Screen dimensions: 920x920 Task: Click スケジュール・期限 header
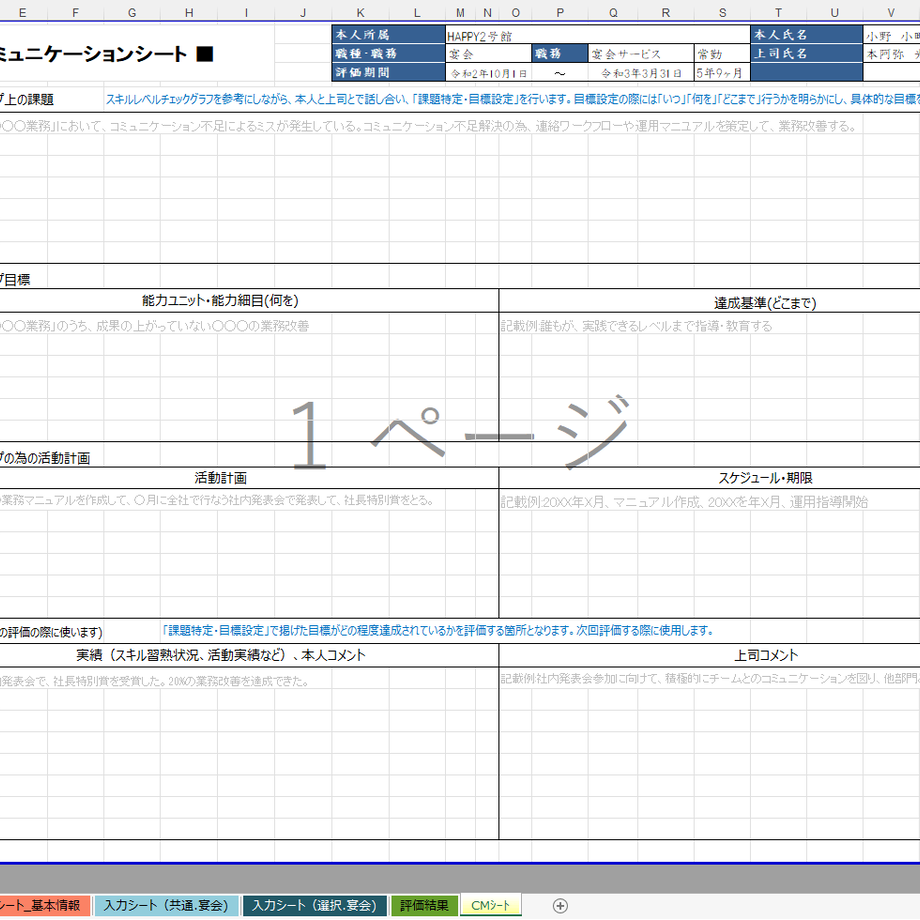click(x=765, y=478)
